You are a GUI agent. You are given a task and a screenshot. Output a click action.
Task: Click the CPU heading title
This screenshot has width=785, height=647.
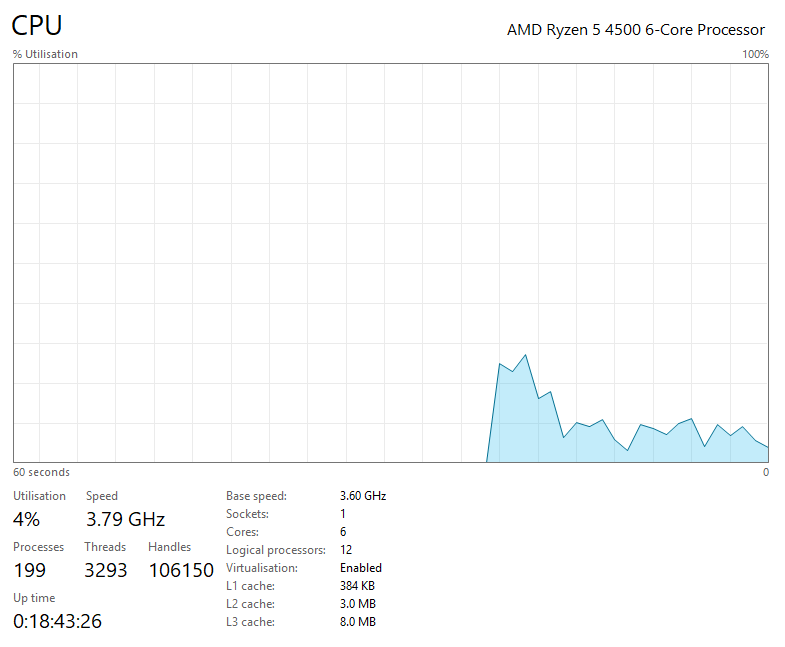pos(37,26)
